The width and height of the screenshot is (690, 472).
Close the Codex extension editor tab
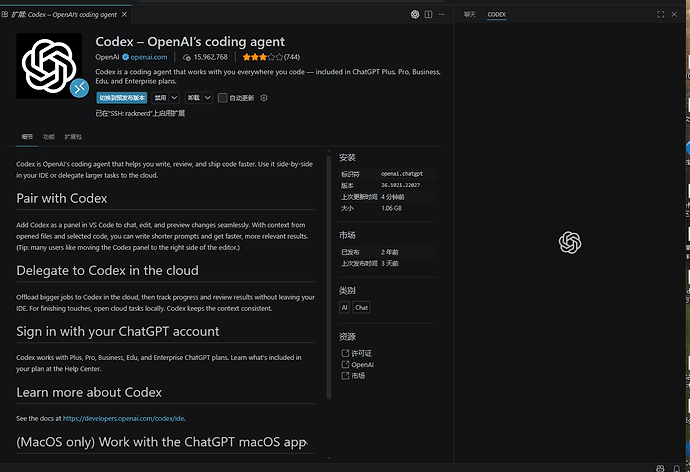point(125,15)
